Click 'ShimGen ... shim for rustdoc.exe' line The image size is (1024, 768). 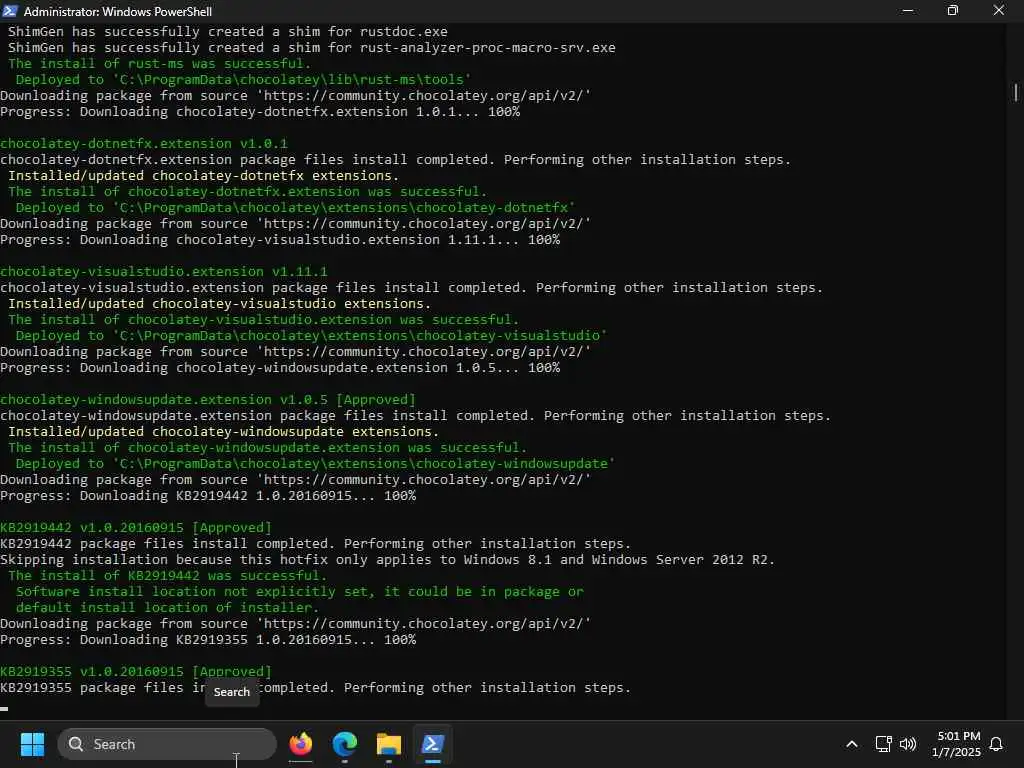coord(227,31)
